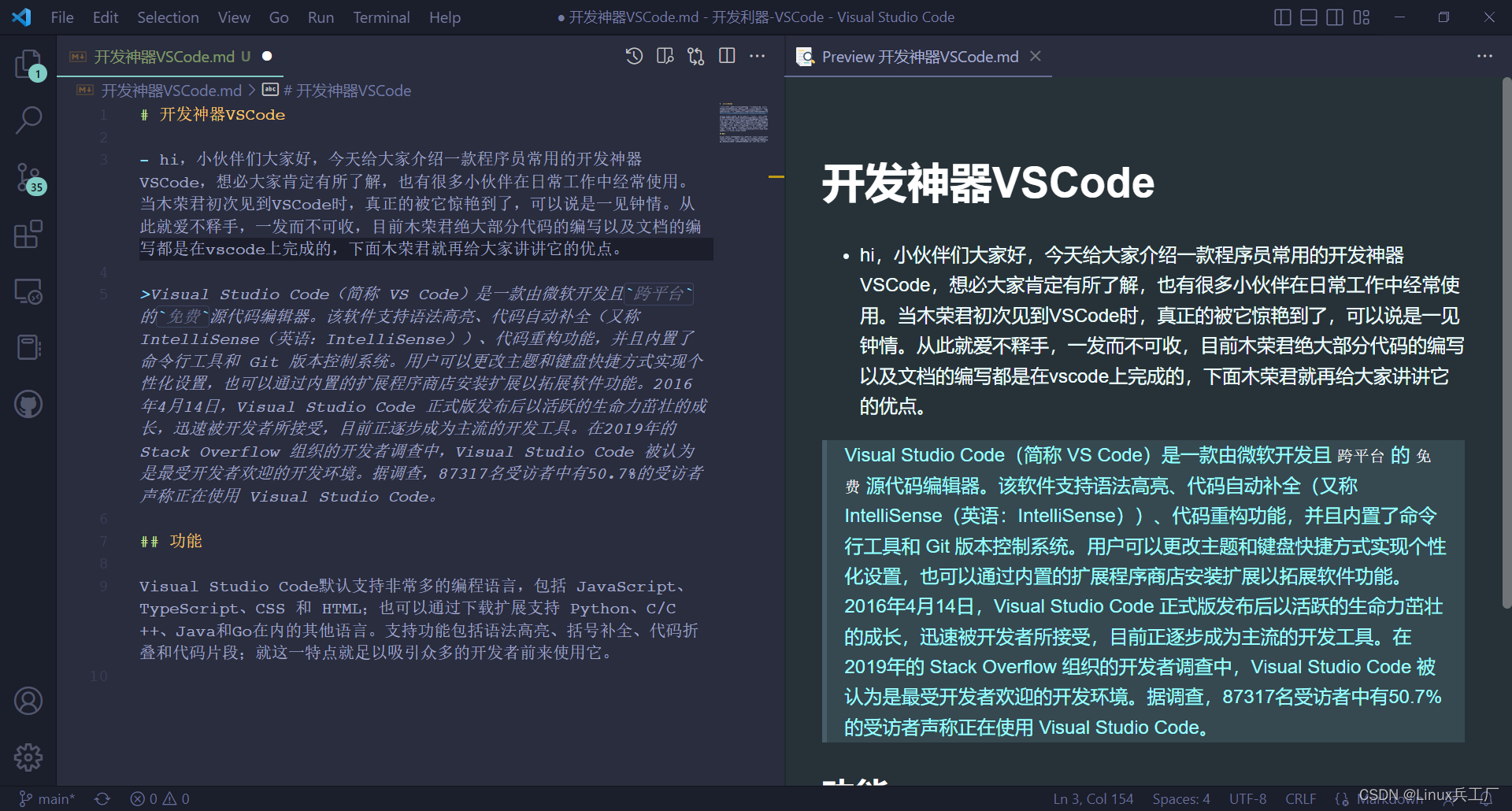Close the Preview 开发神器VSCode.md tab
The width and height of the screenshot is (1512, 811).
tap(1036, 56)
